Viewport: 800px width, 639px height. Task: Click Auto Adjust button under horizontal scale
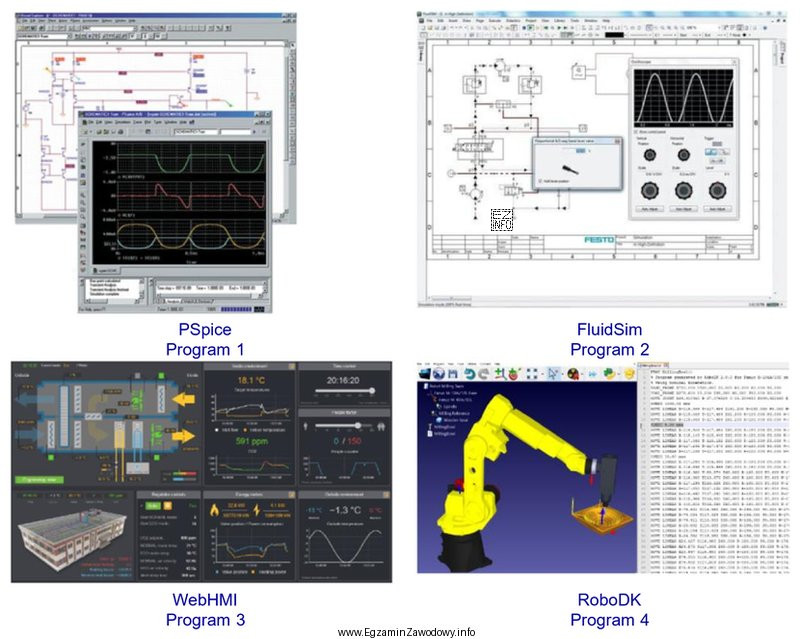point(684,209)
